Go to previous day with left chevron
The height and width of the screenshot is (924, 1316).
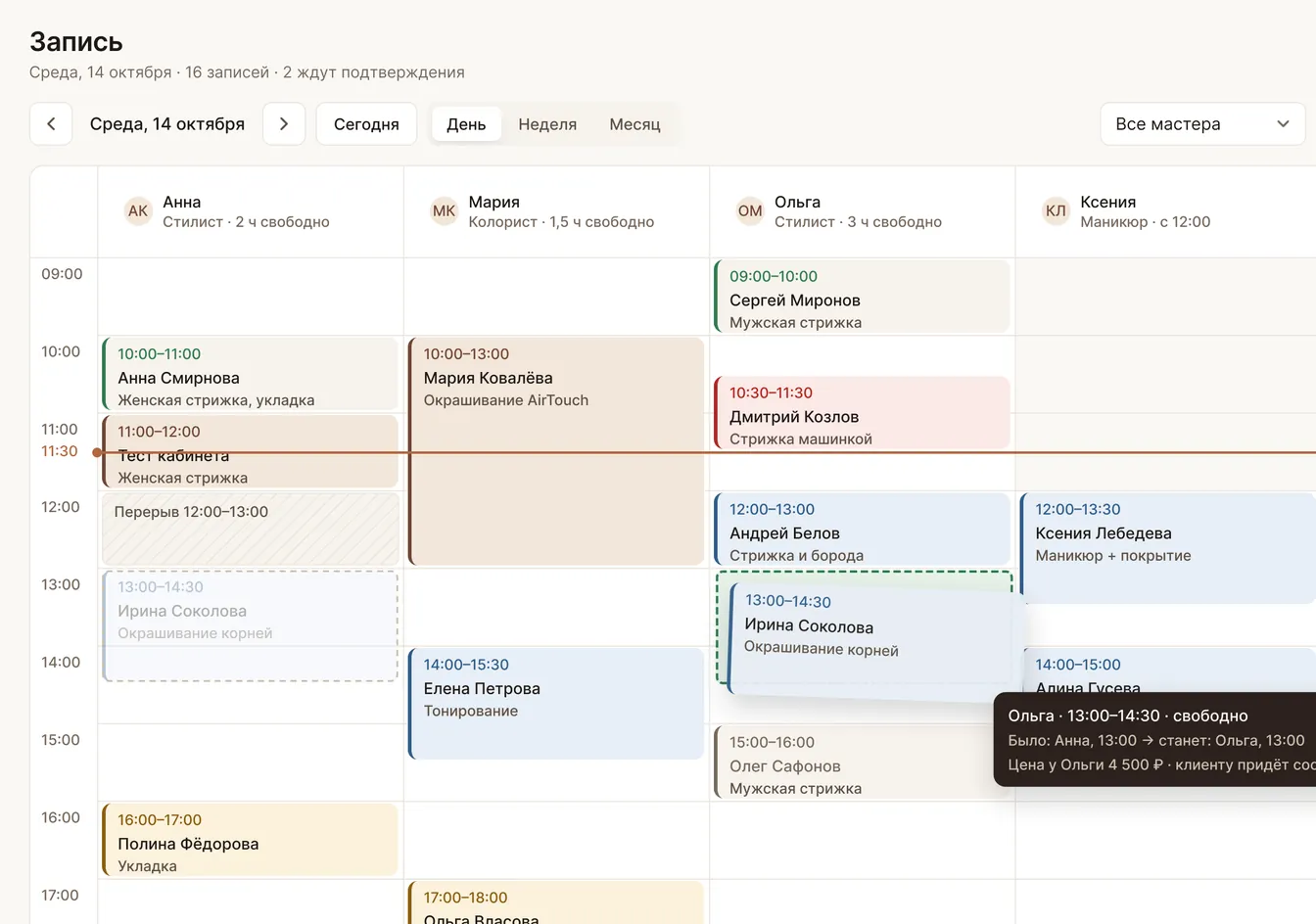[x=51, y=124]
